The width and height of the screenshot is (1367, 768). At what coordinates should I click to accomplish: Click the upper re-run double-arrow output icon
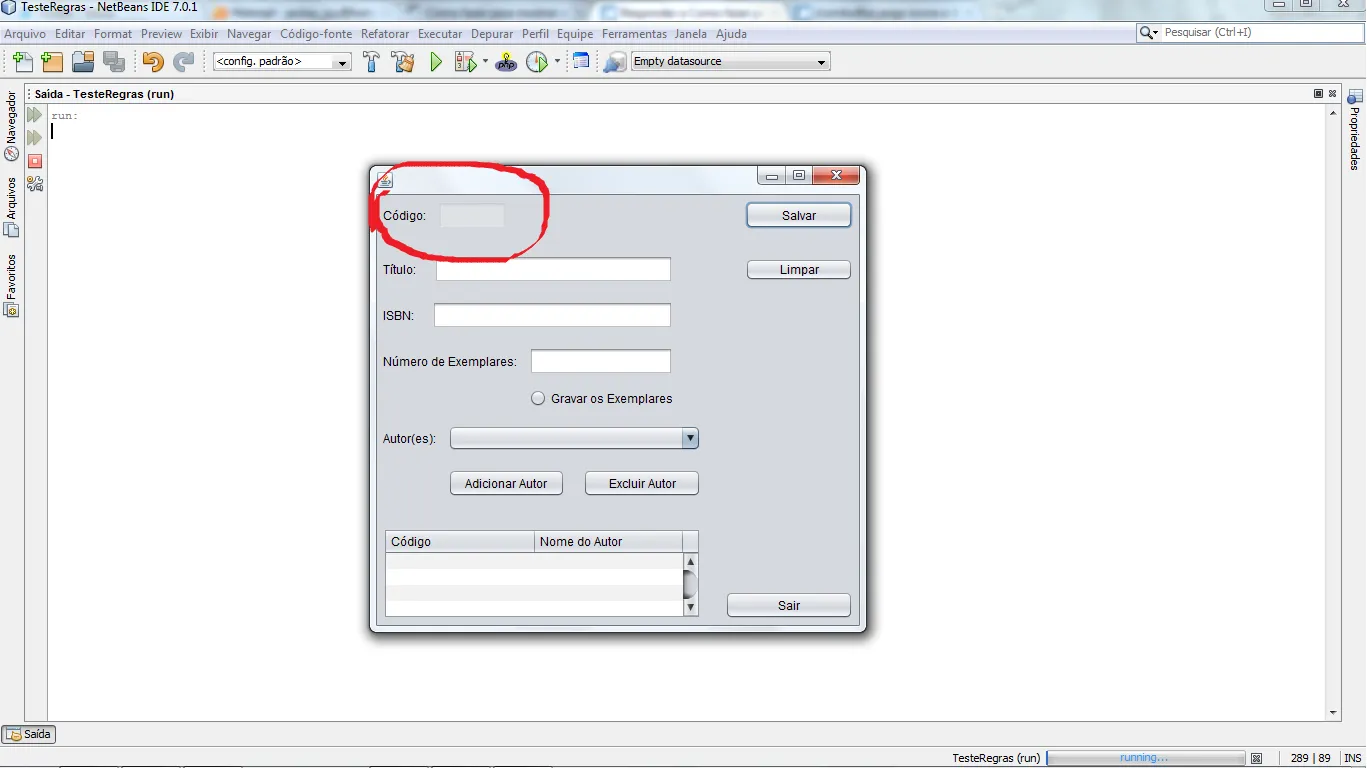coord(35,115)
